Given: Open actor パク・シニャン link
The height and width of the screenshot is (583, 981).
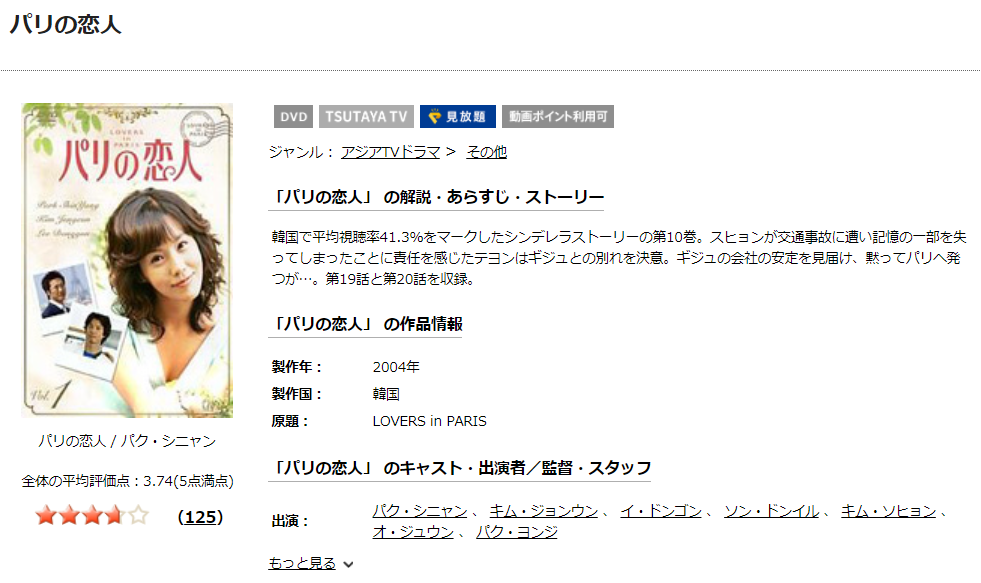Looking at the screenshot, I should [420, 511].
